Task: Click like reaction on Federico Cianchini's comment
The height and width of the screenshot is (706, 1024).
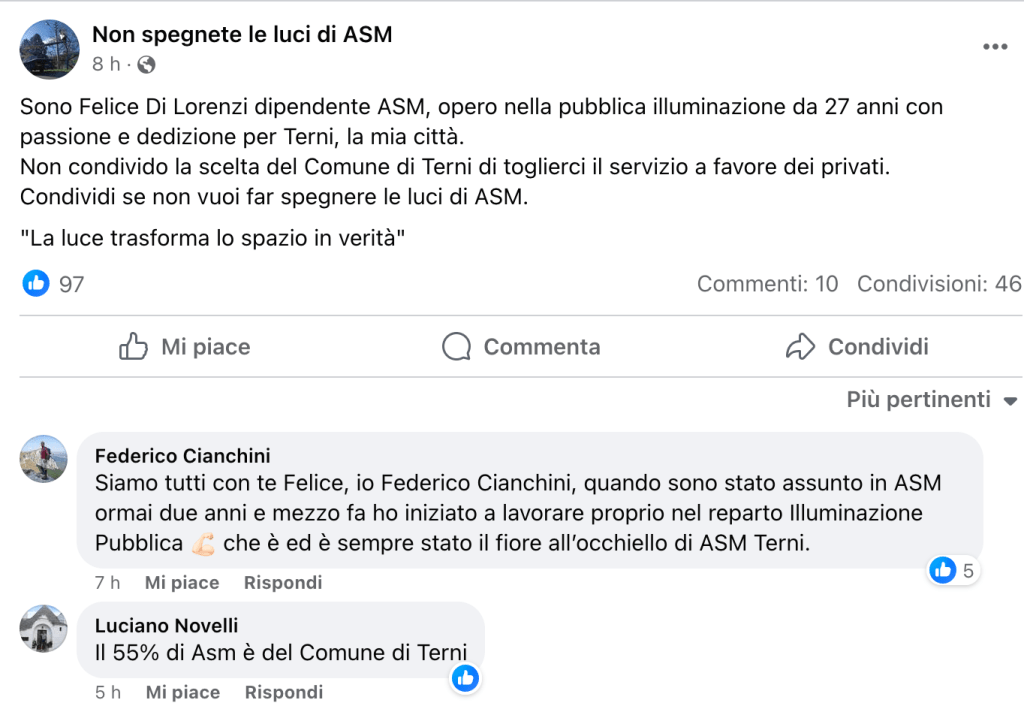Action: point(943,571)
